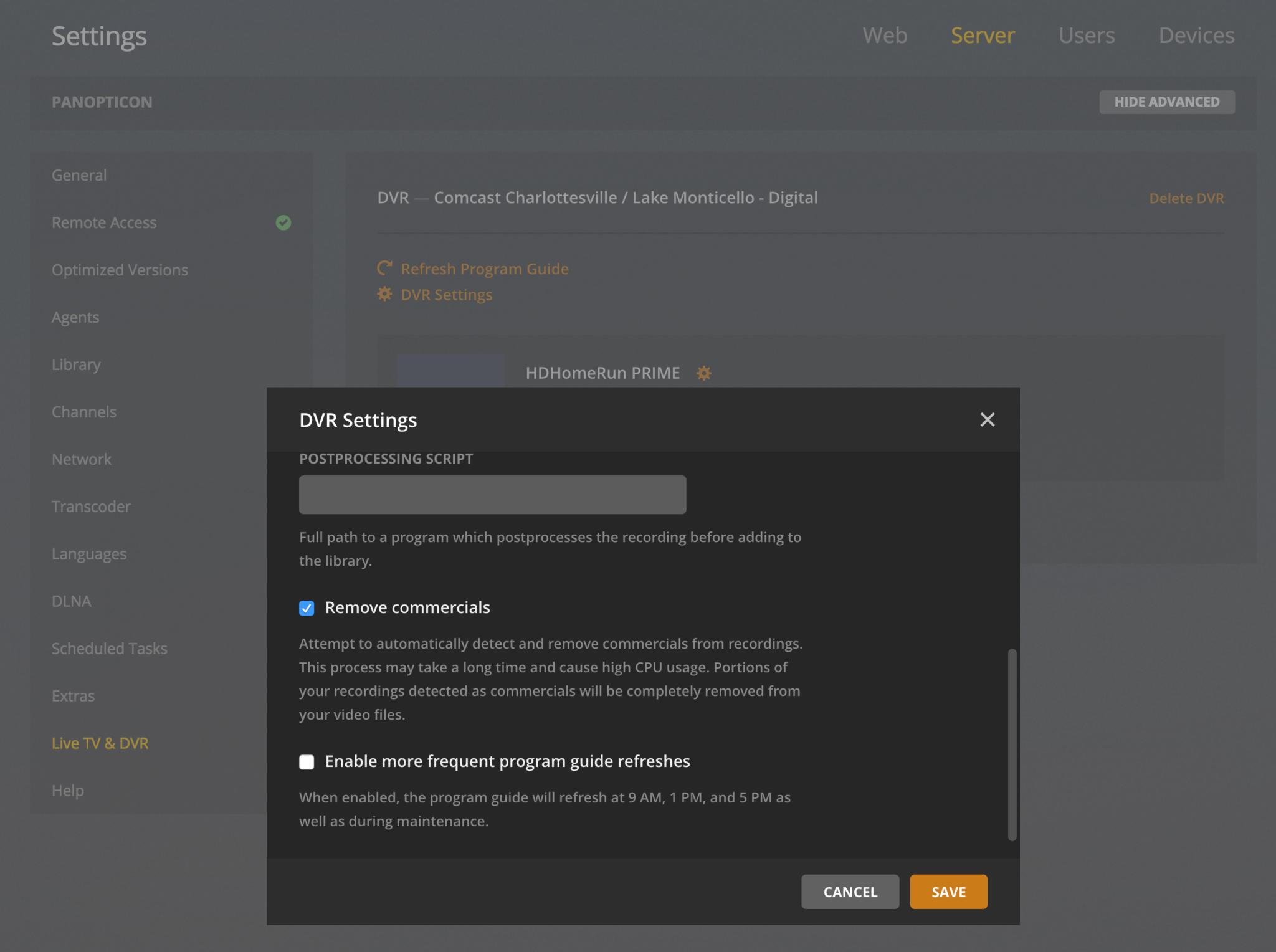The image size is (1276, 952).
Task: Click in the Postprocessing Script field
Action: click(492, 495)
